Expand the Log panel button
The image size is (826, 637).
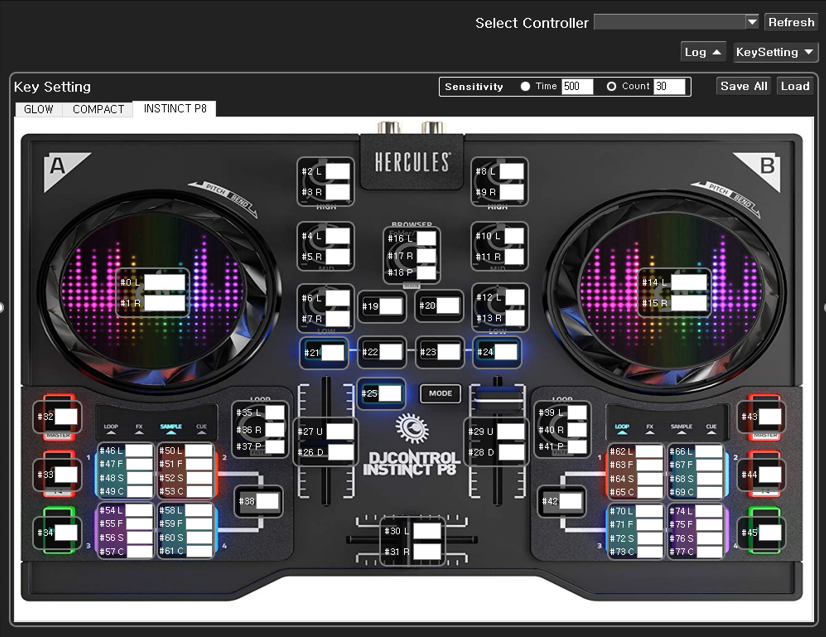pos(703,52)
